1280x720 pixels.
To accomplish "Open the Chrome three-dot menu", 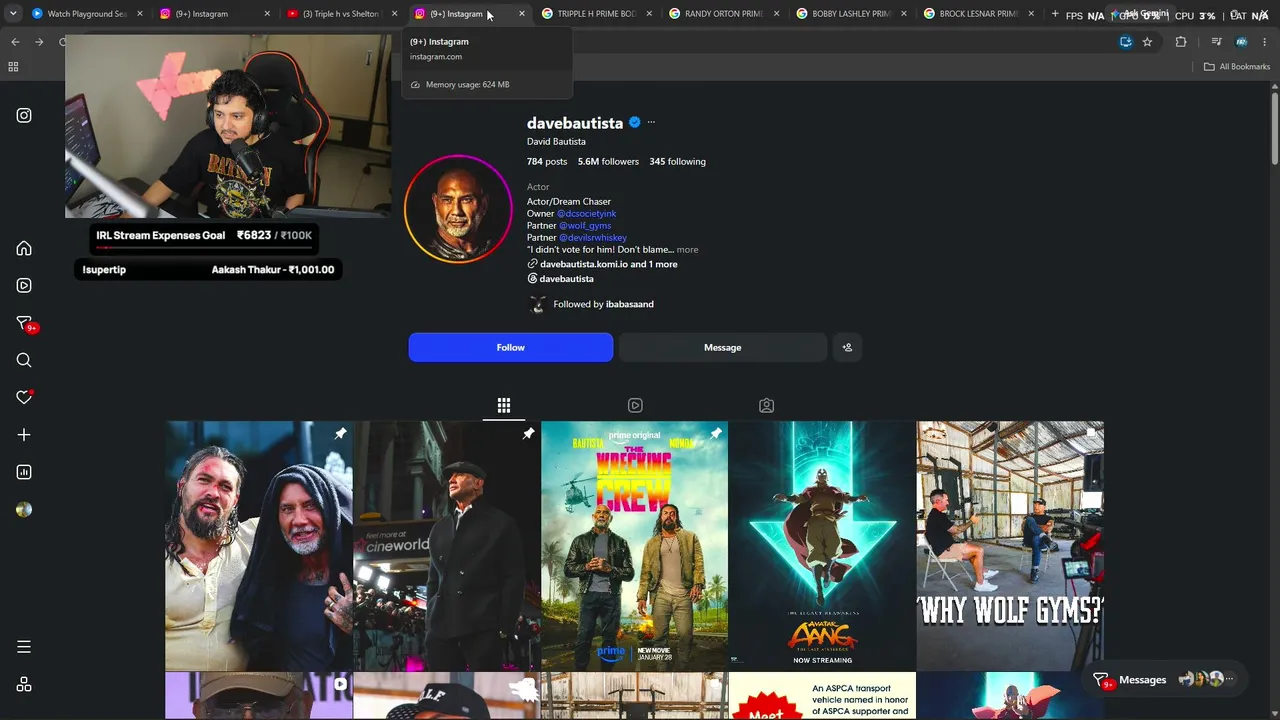I will (1265, 42).
